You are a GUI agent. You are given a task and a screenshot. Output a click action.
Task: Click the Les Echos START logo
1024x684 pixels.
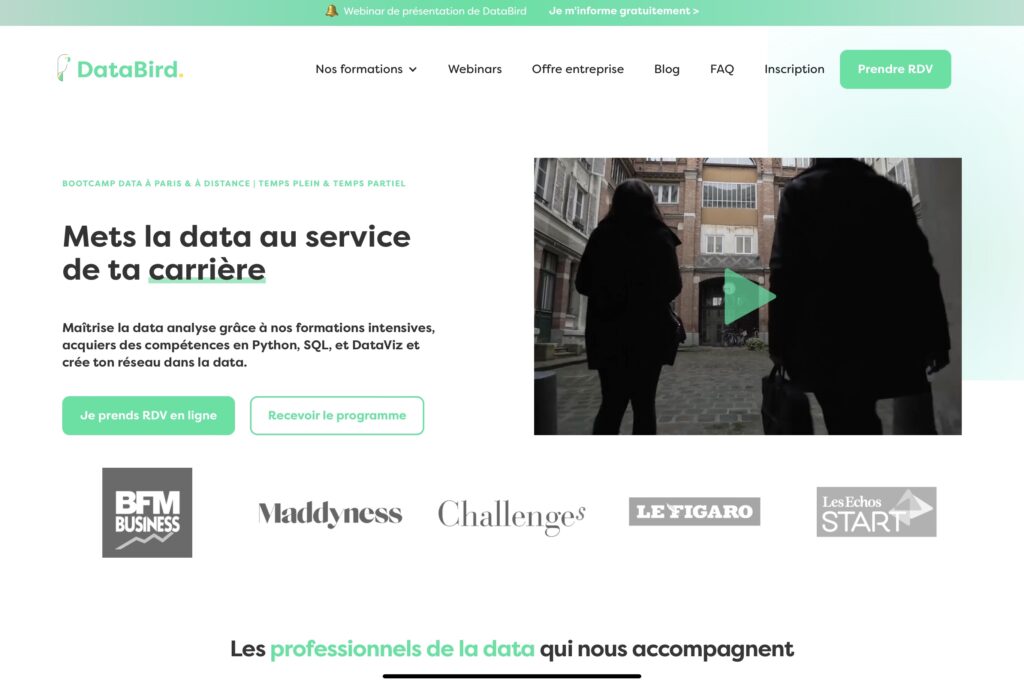point(876,512)
